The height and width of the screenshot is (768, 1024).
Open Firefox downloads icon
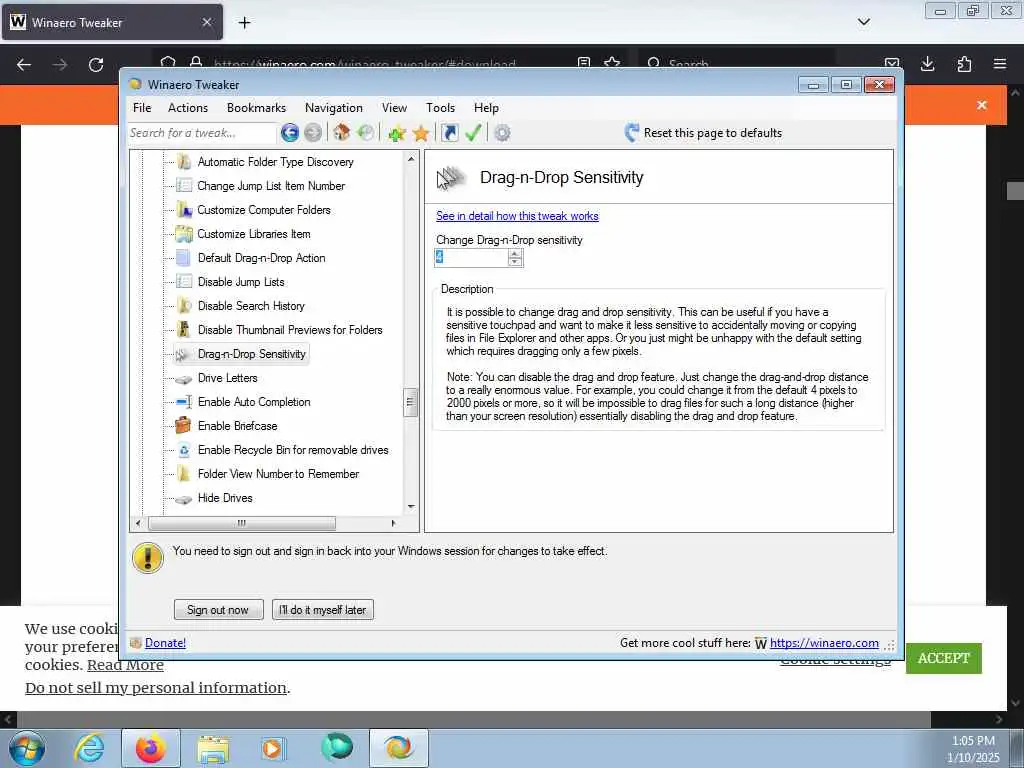[x=927, y=64]
